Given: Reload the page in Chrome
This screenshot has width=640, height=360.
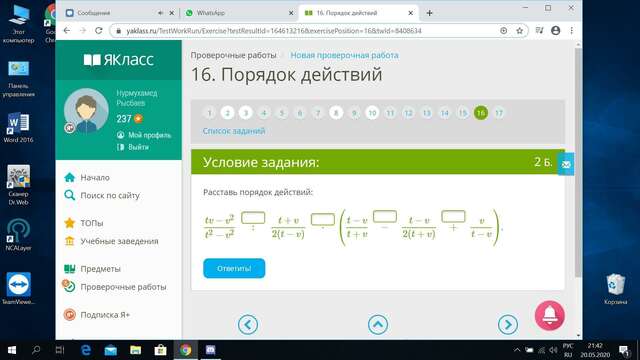Looking at the screenshot, I should 98,31.
